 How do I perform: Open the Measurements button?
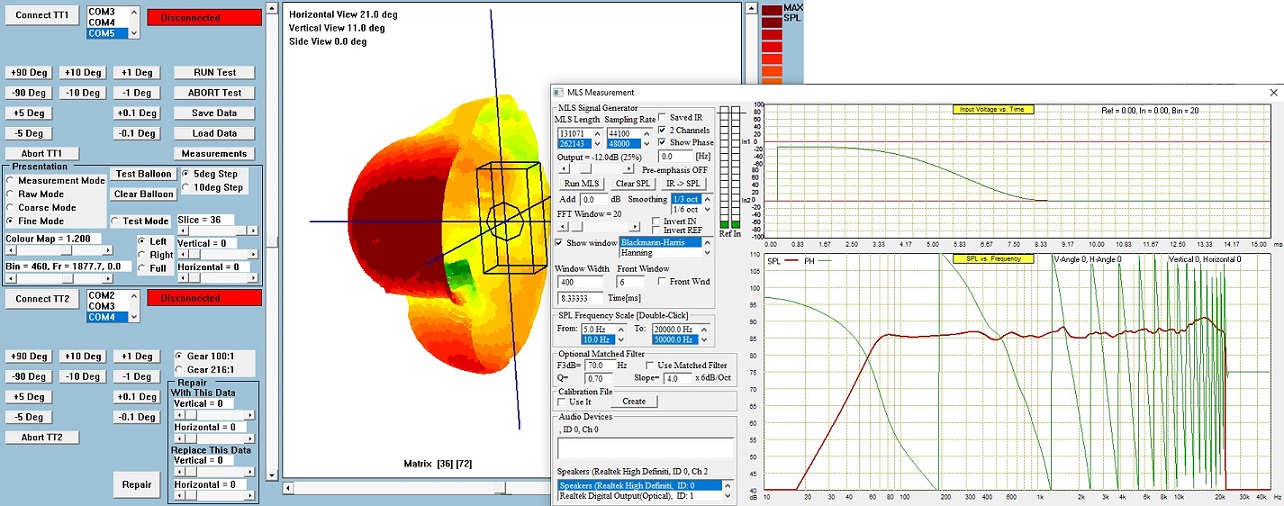[214, 154]
